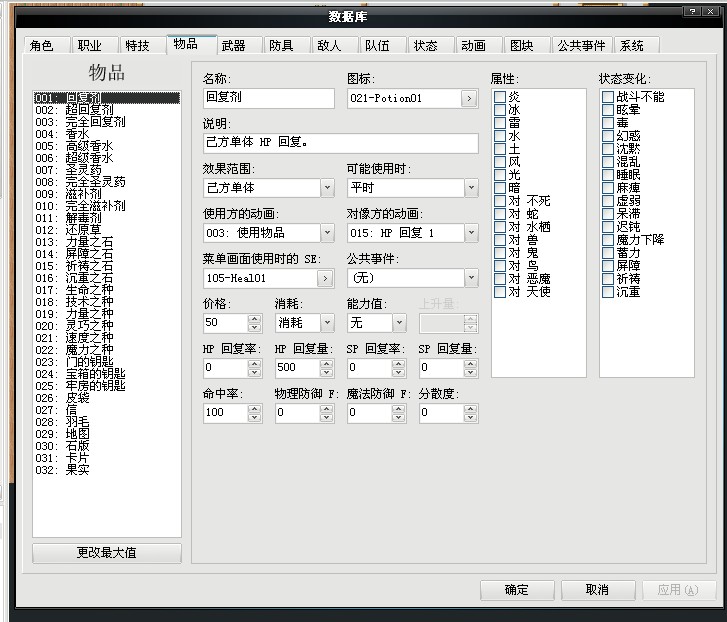The width and height of the screenshot is (727, 622).
Task: Click the 说明 description text field
Action: point(341,143)
